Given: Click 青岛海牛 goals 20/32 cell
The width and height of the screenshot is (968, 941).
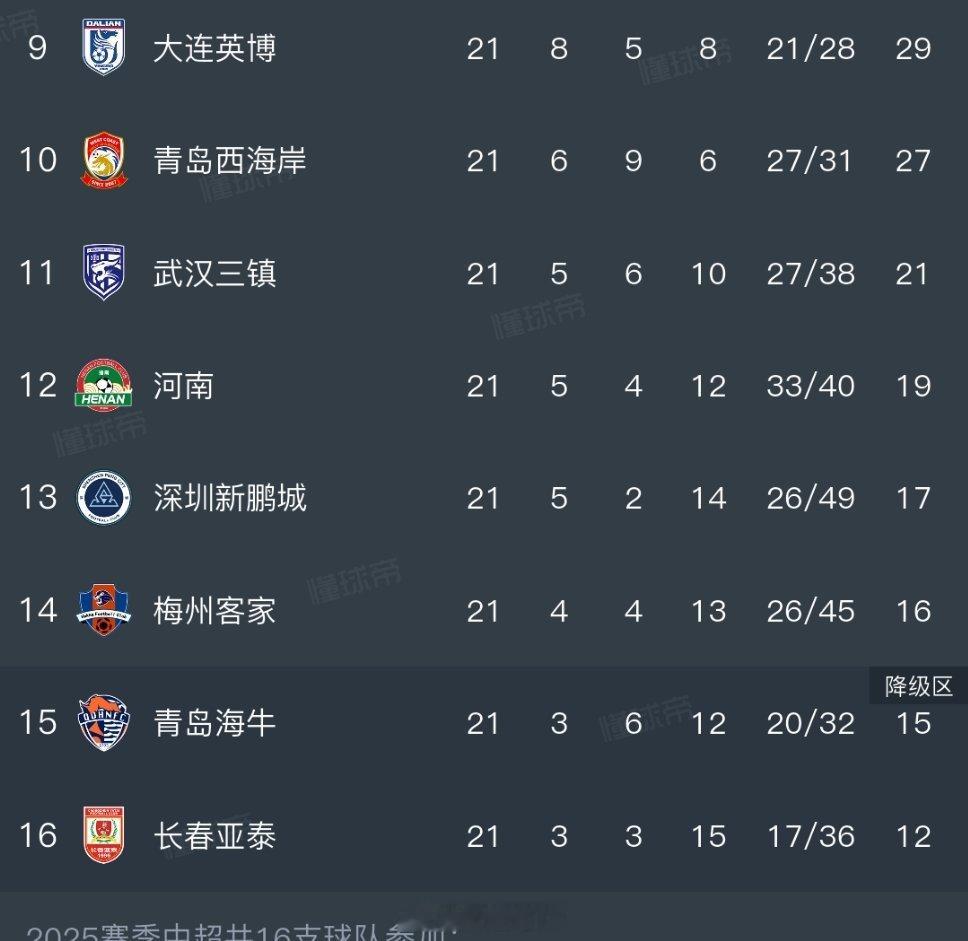Looking at the screenshot, I should click(x=811, y=723).
